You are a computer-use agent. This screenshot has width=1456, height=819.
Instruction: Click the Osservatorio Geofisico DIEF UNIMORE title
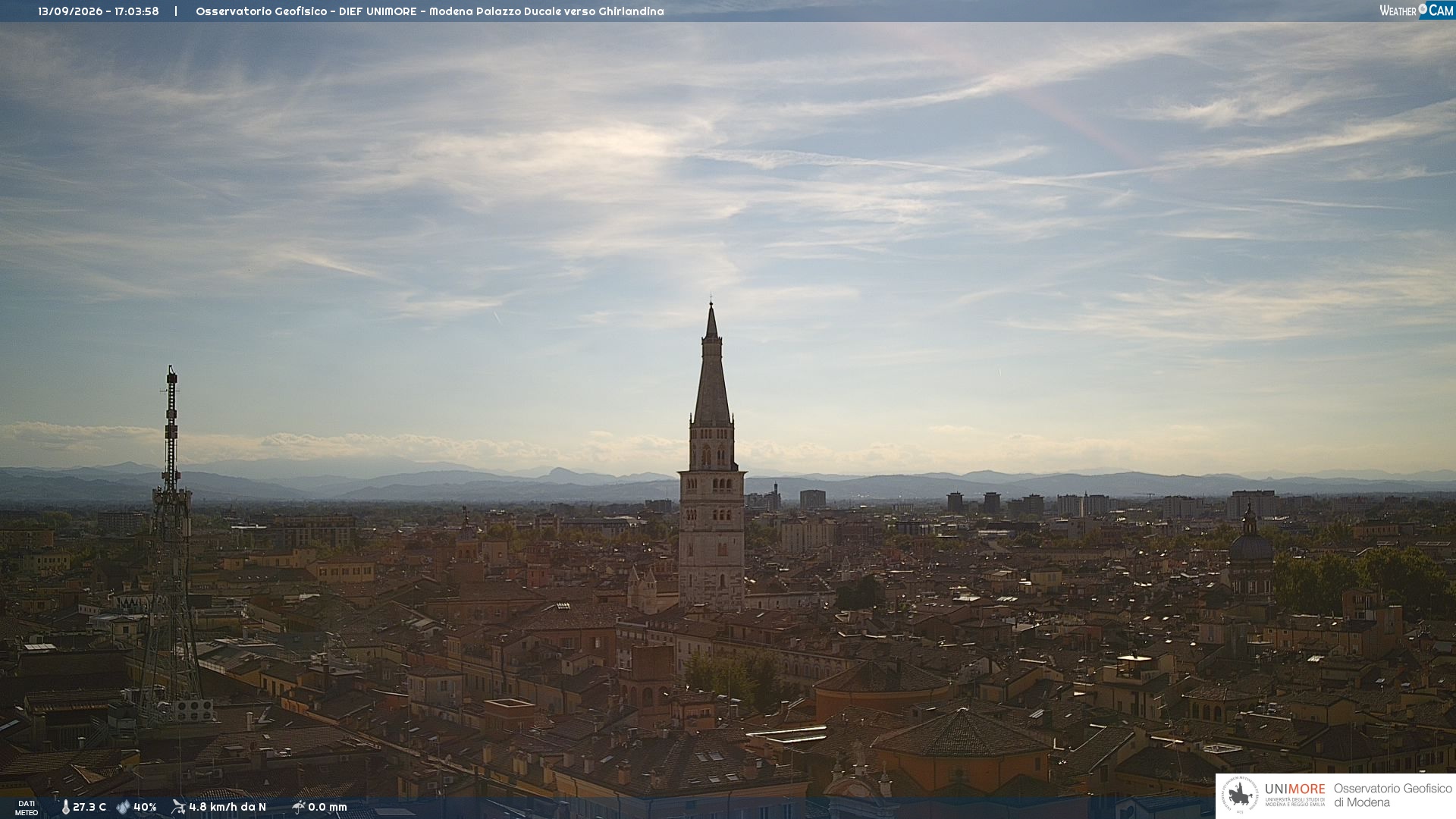(430, 11)
